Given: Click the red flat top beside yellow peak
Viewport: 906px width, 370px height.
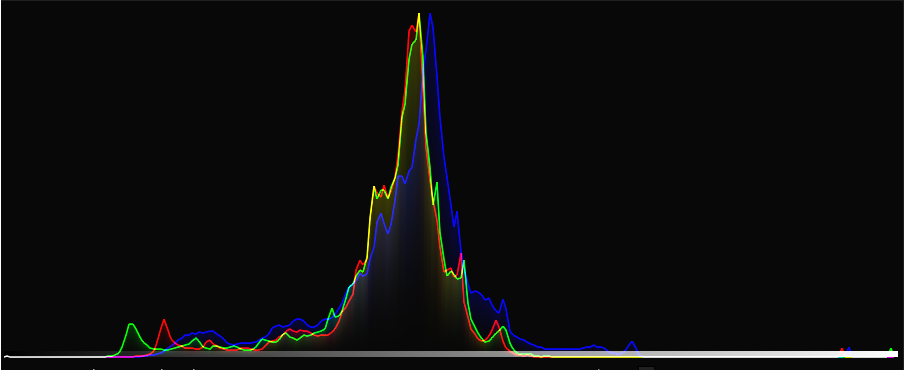Looking at the screenshot, I should [412, 27].
